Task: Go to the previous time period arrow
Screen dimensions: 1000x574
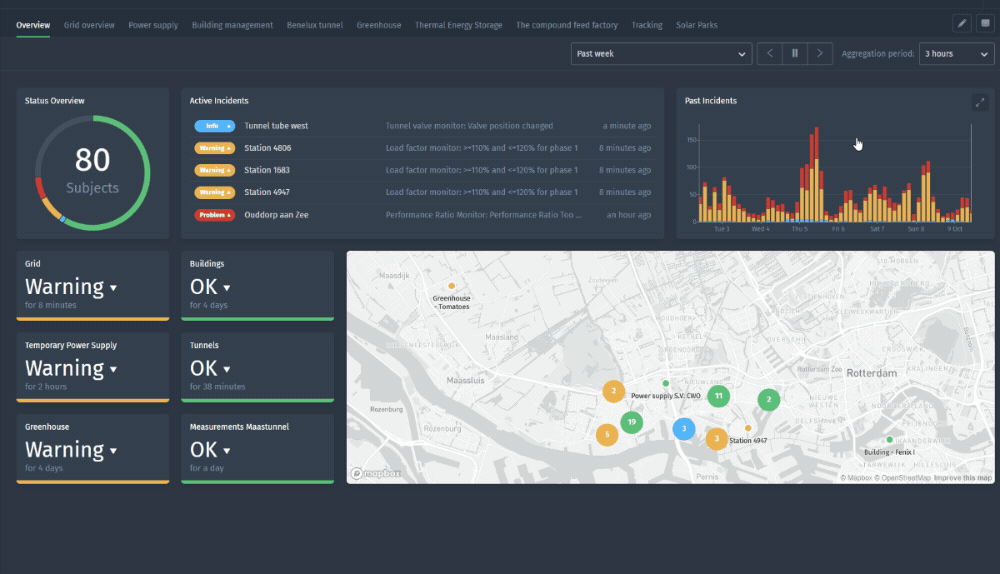Action: coord(769,54)
